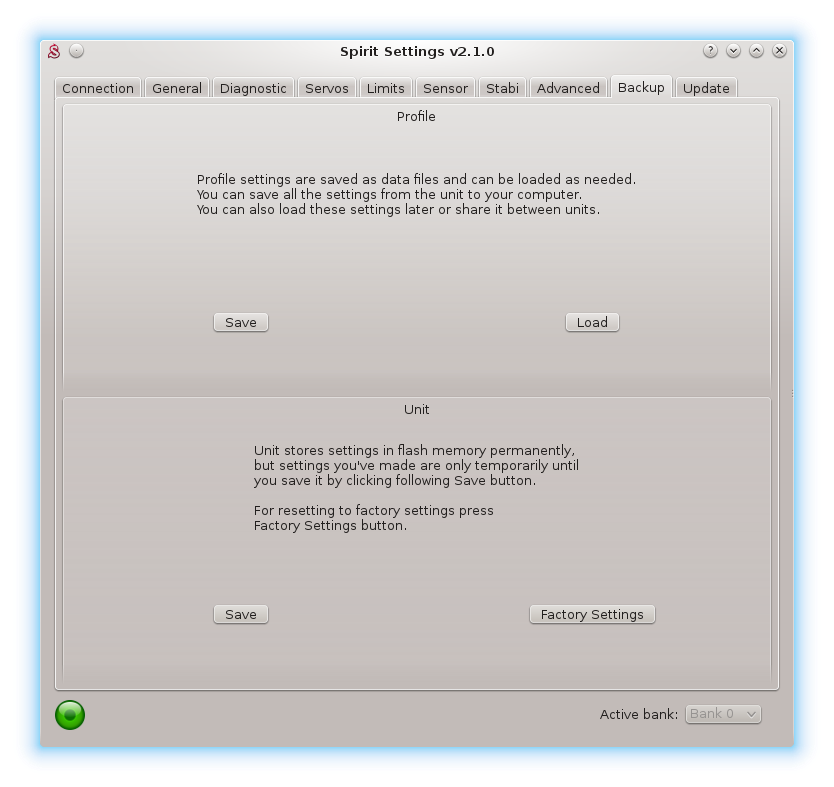Click the Factory Settings button

[592, 614]
